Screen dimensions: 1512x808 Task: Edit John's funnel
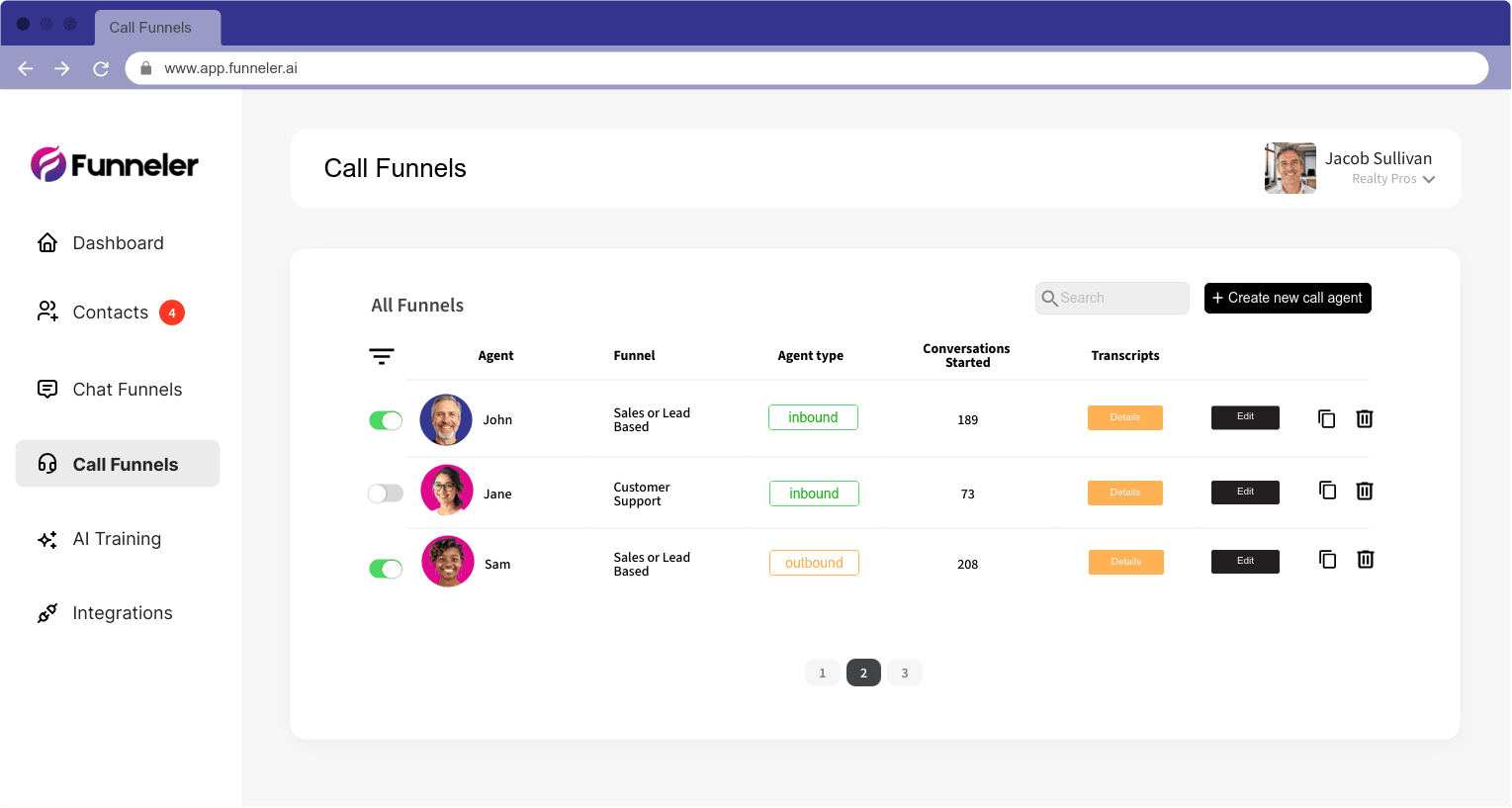pos(1245,417)
